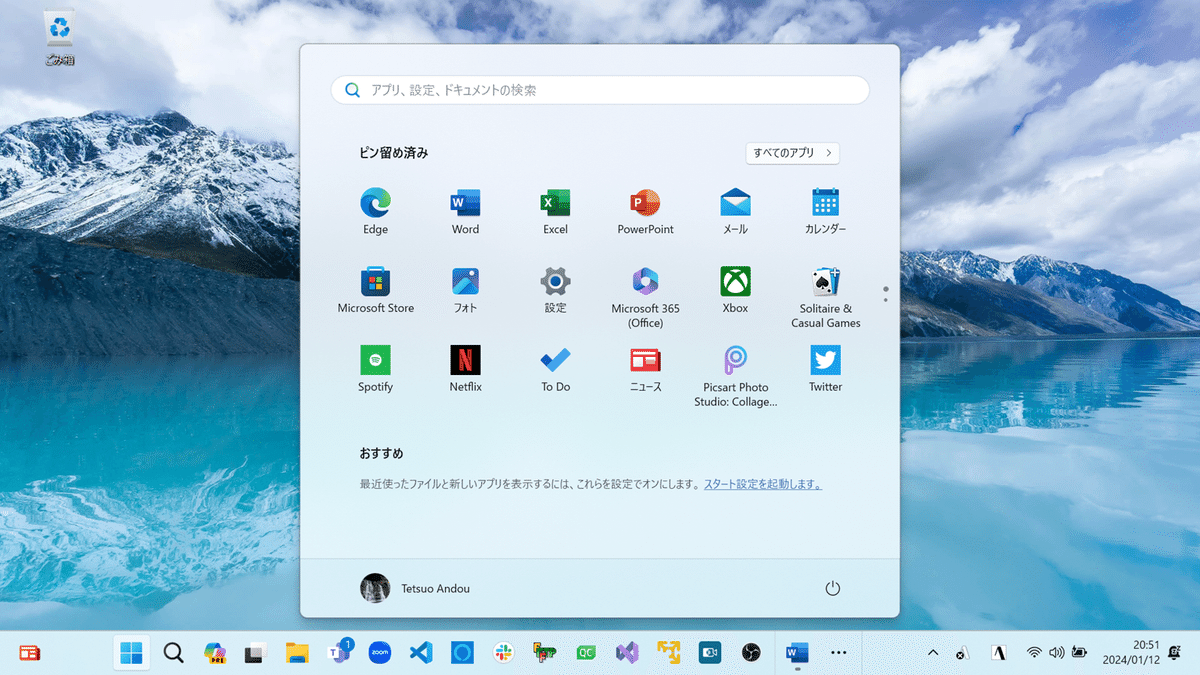Start PowerPoint from pinned apps
The height and width of the screenshot is (675, 1200).
click(645, 212)
